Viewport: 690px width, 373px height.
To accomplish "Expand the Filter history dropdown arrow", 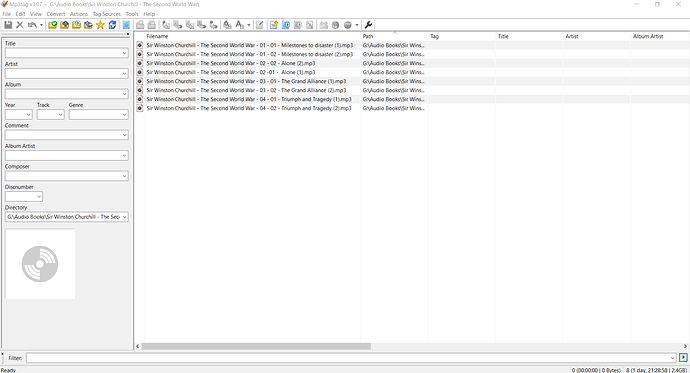I will (672, 358).
